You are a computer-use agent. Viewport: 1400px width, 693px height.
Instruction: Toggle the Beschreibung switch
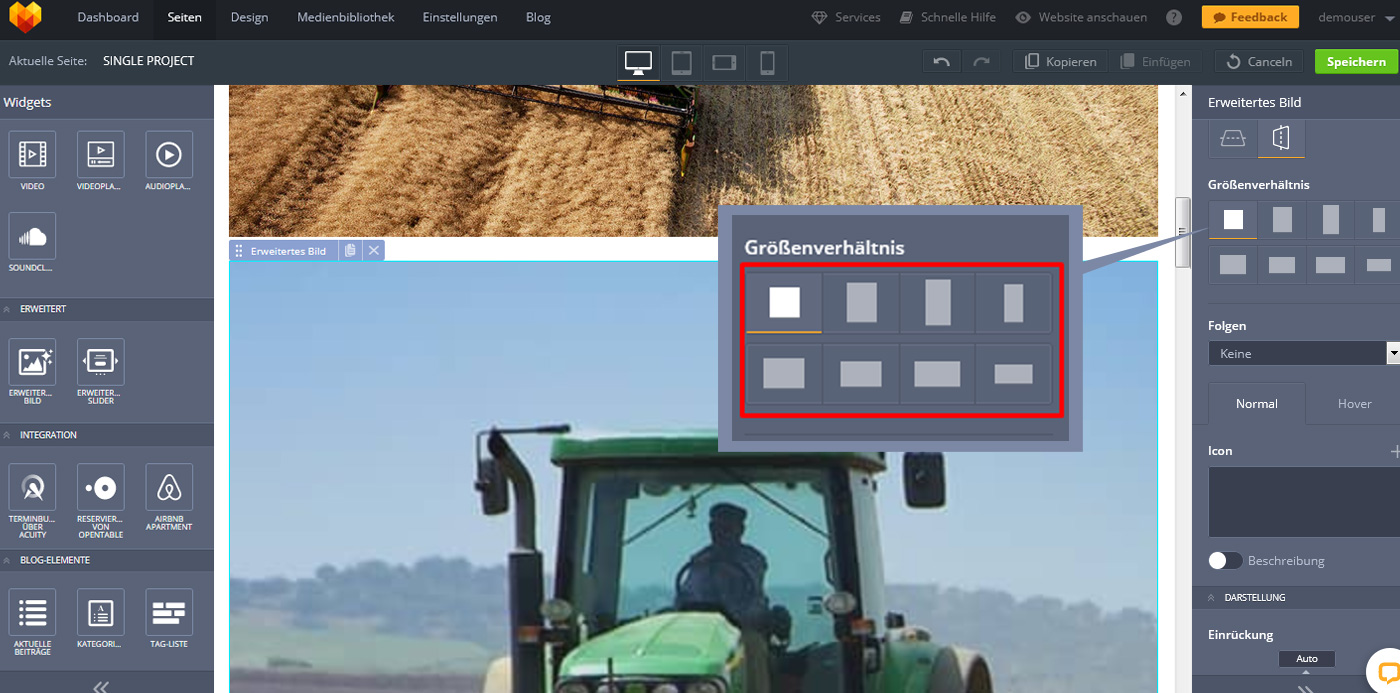(x=1225, y=561)
